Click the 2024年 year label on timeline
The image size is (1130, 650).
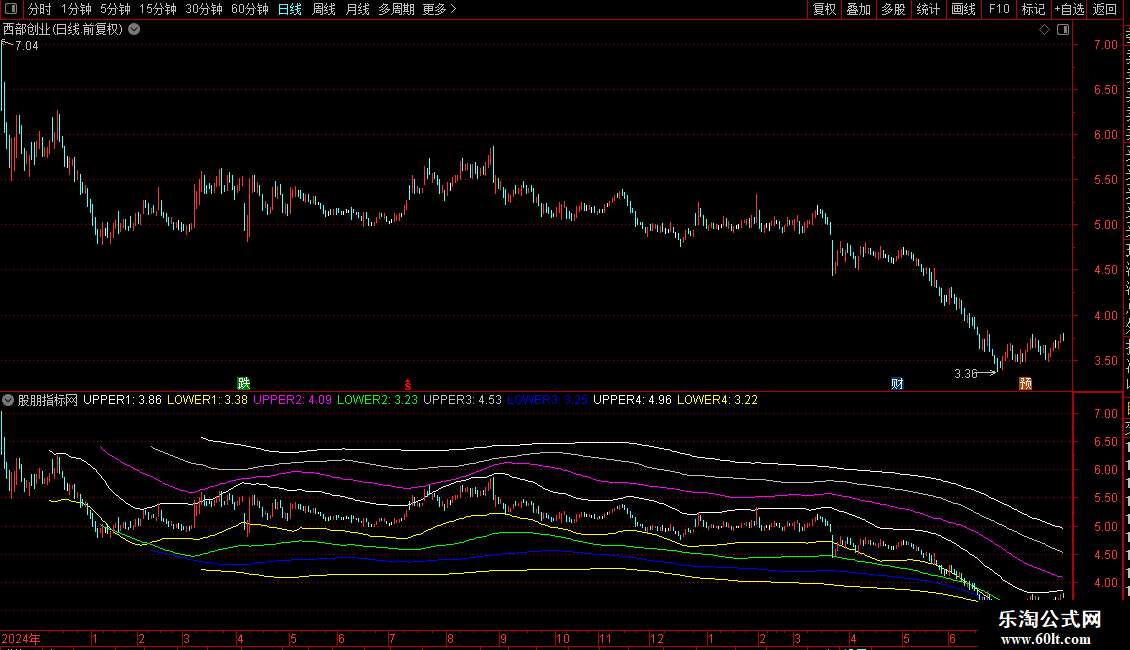(x=21, y=638)
